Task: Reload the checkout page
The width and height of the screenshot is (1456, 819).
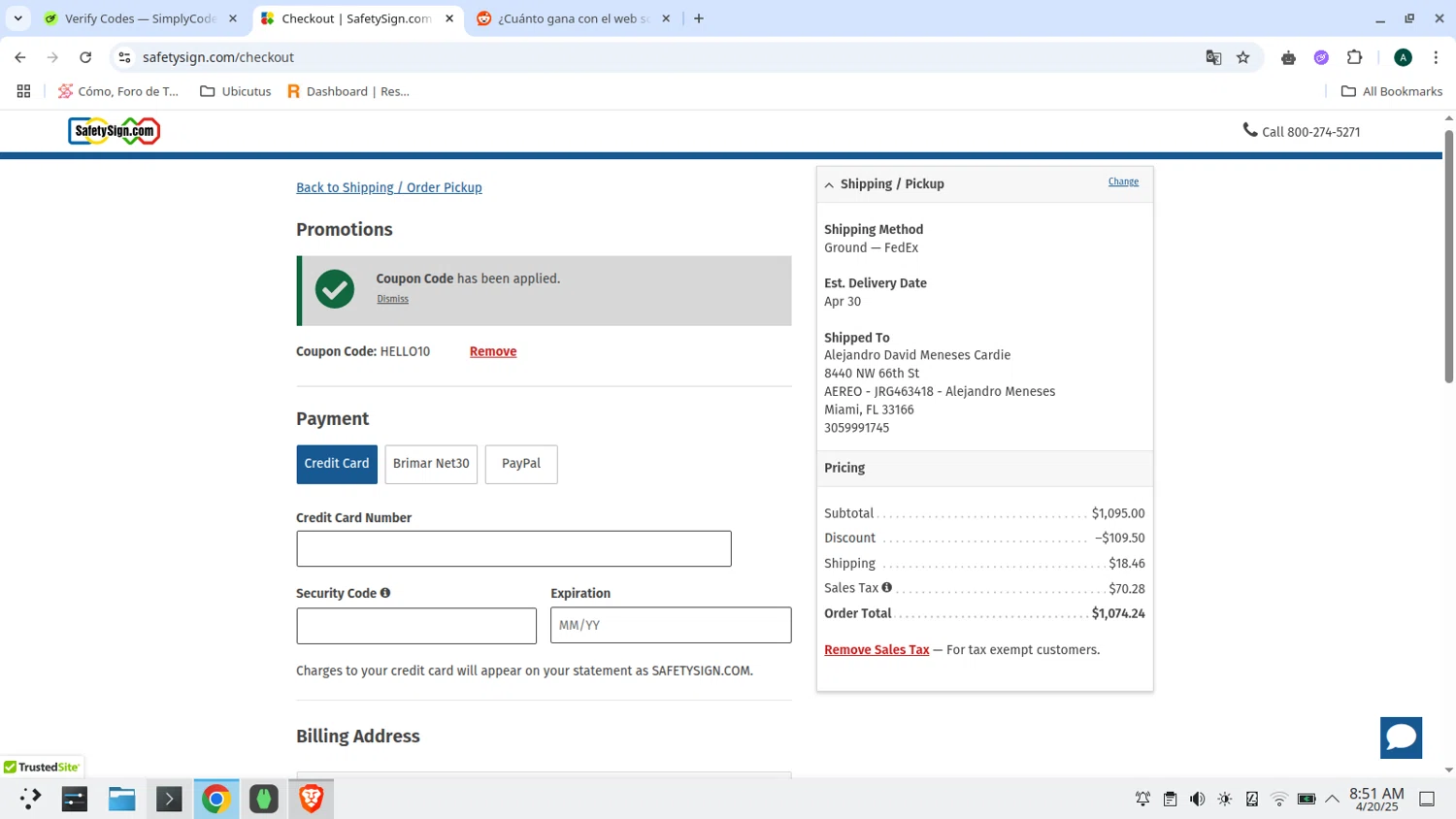Action: click(85, 57)
